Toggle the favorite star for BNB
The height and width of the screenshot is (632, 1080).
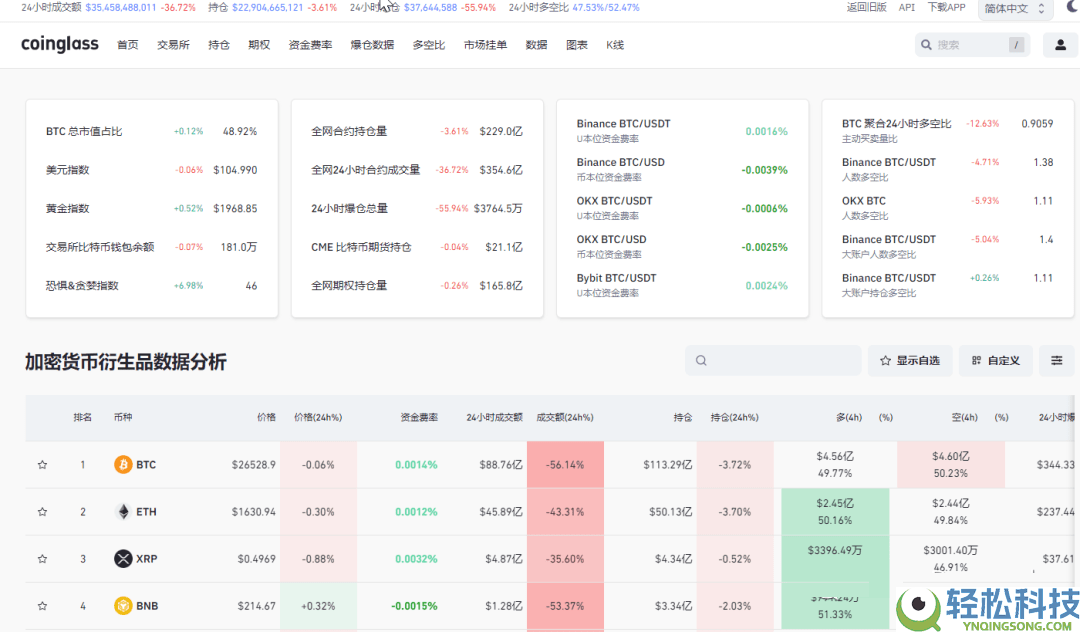pos(42,605)
